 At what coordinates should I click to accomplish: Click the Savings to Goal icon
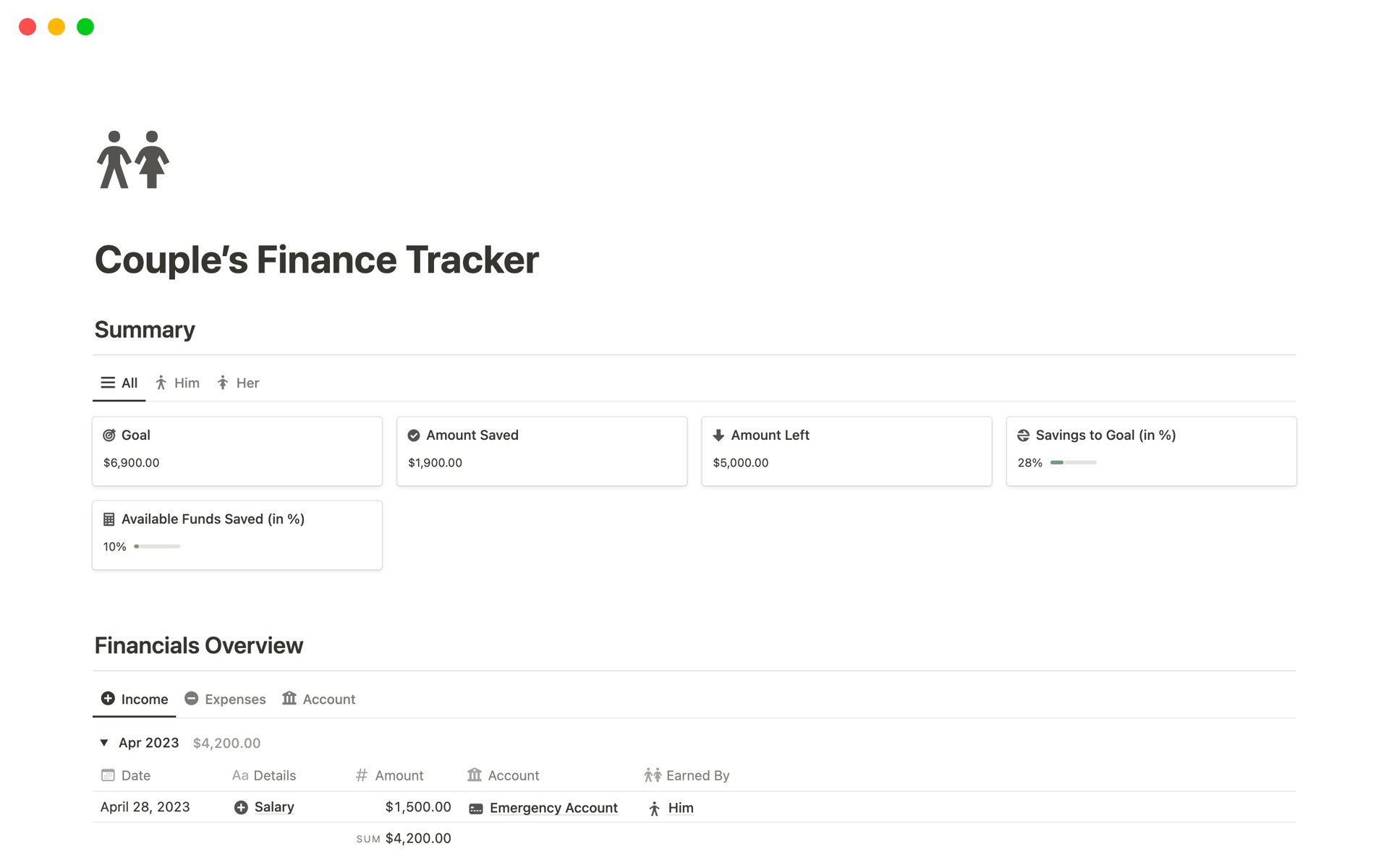click(1023, 435)
